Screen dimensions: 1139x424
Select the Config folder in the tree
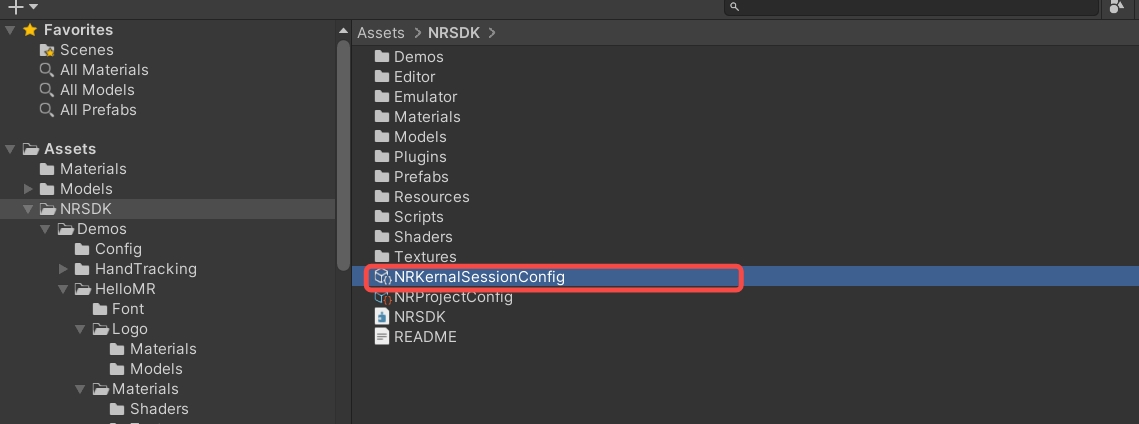[x=118, y=249]
